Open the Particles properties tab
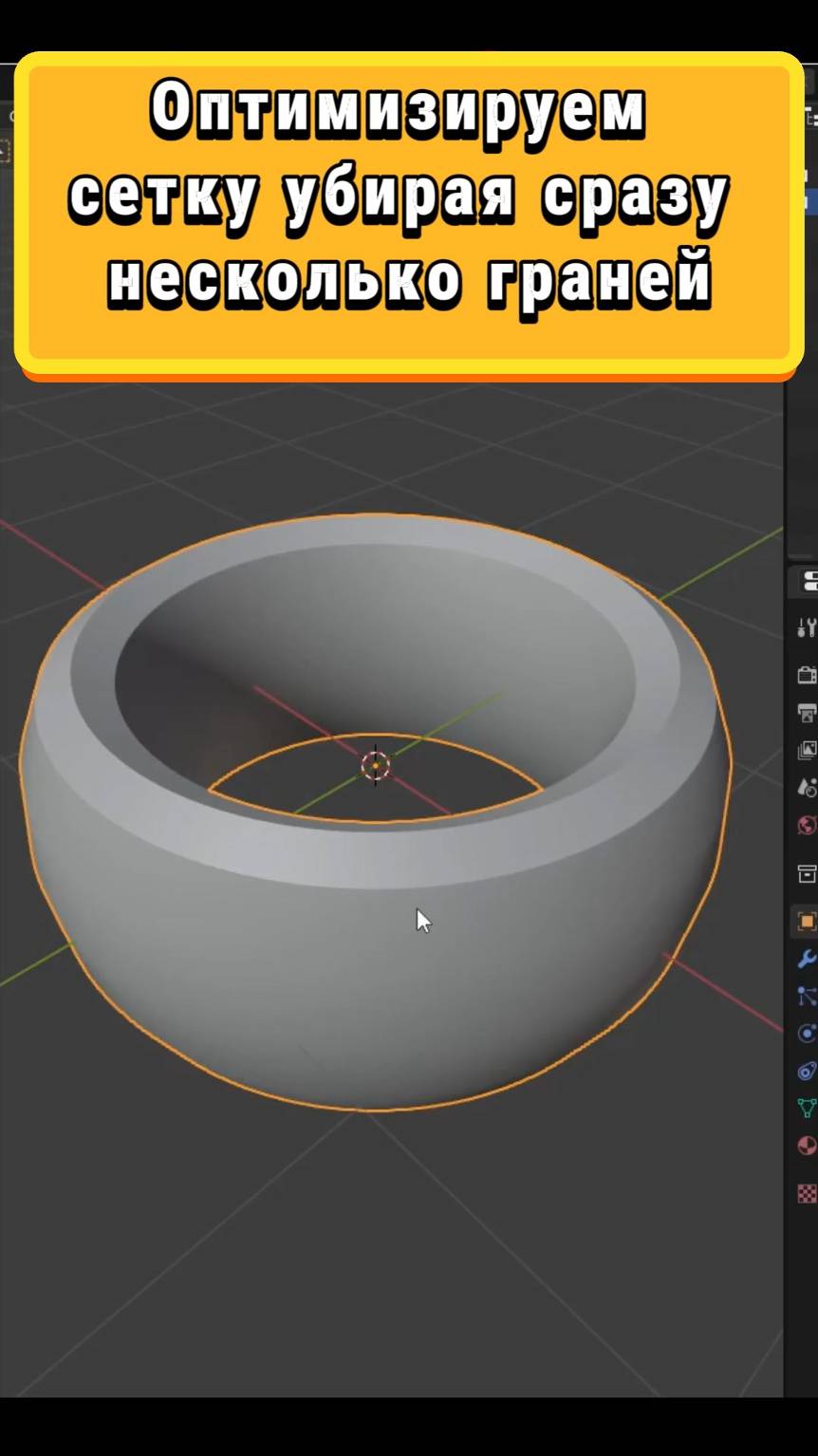The image size is (818, 1456). click(x=807, y=996)
